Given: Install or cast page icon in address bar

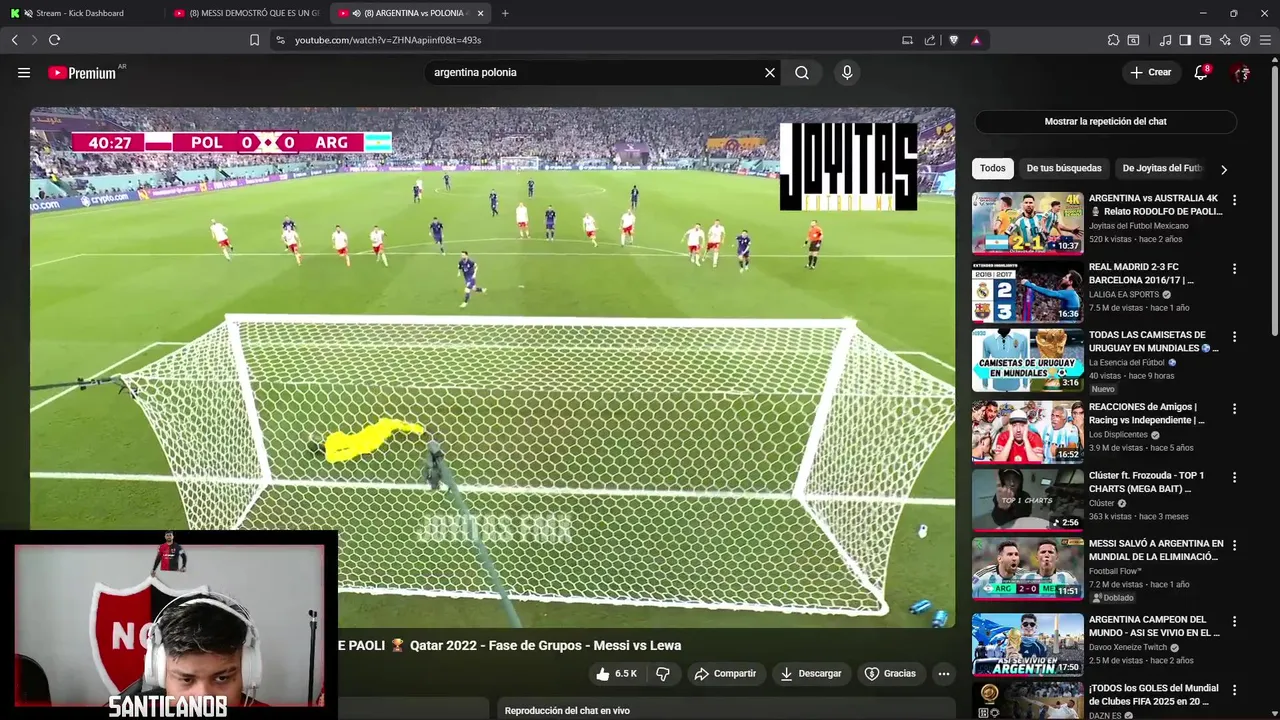Looking at the screenshot, I should 907,40.
